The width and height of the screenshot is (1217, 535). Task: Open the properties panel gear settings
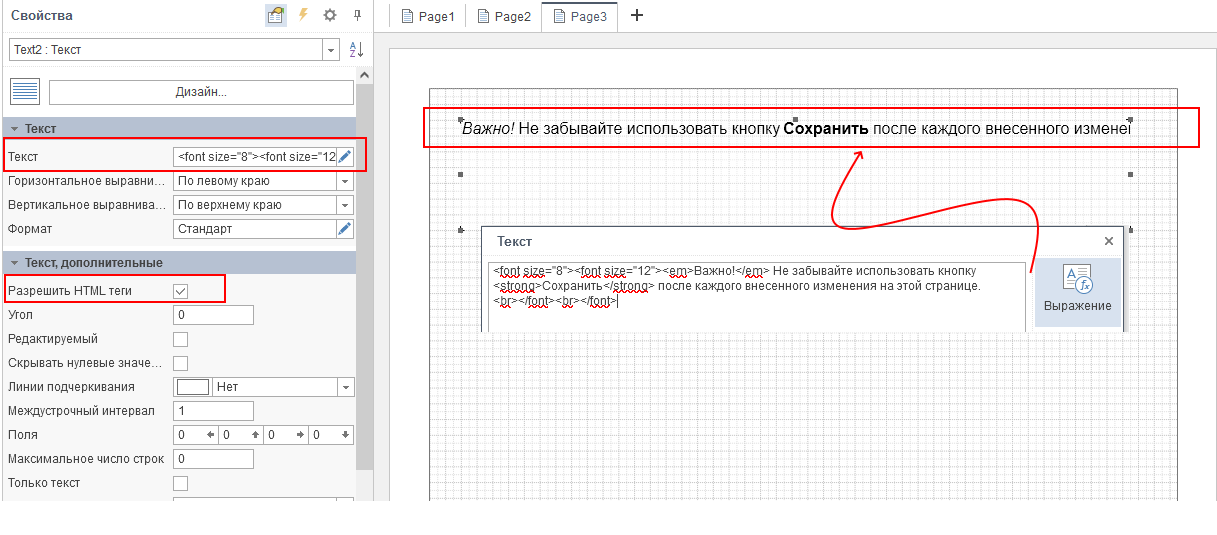pyautogui.click(x=330, y=16)
